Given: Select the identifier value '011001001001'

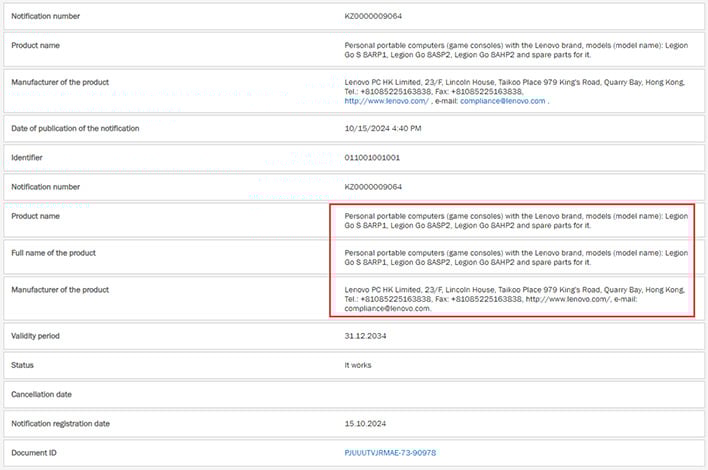Looking at the screenshot, I should click(x=372, y=158).
